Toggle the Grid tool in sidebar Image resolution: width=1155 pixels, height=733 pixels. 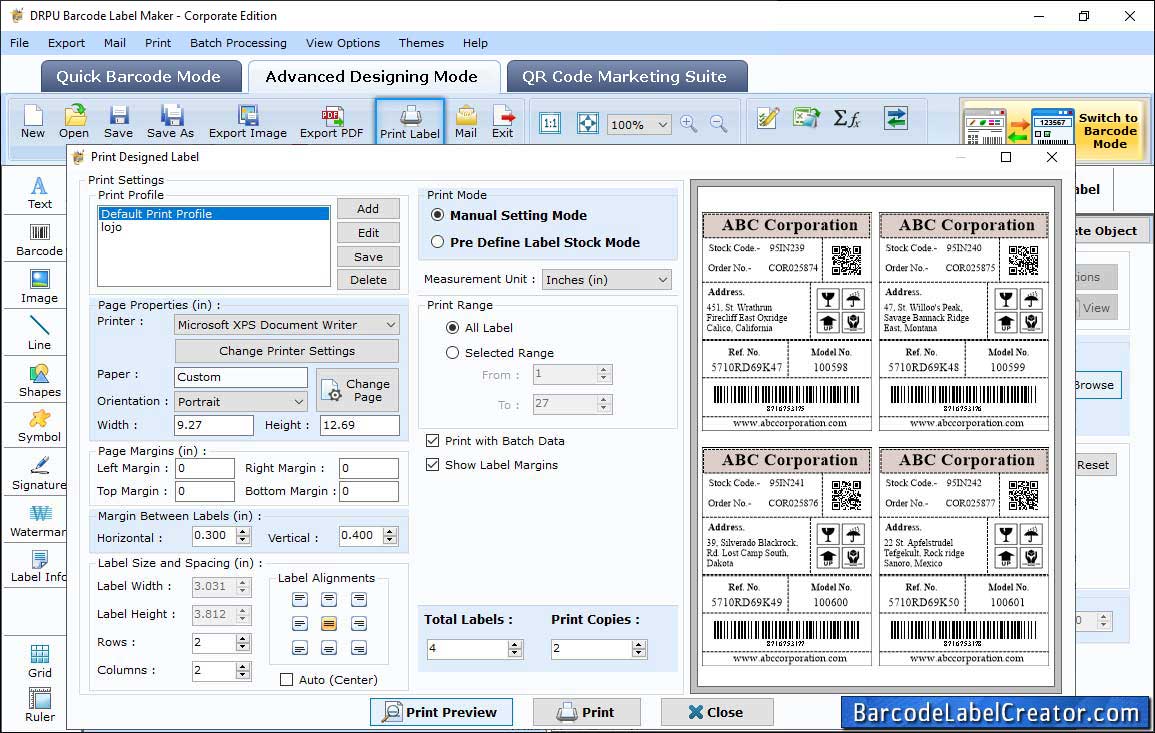[39, 662]
